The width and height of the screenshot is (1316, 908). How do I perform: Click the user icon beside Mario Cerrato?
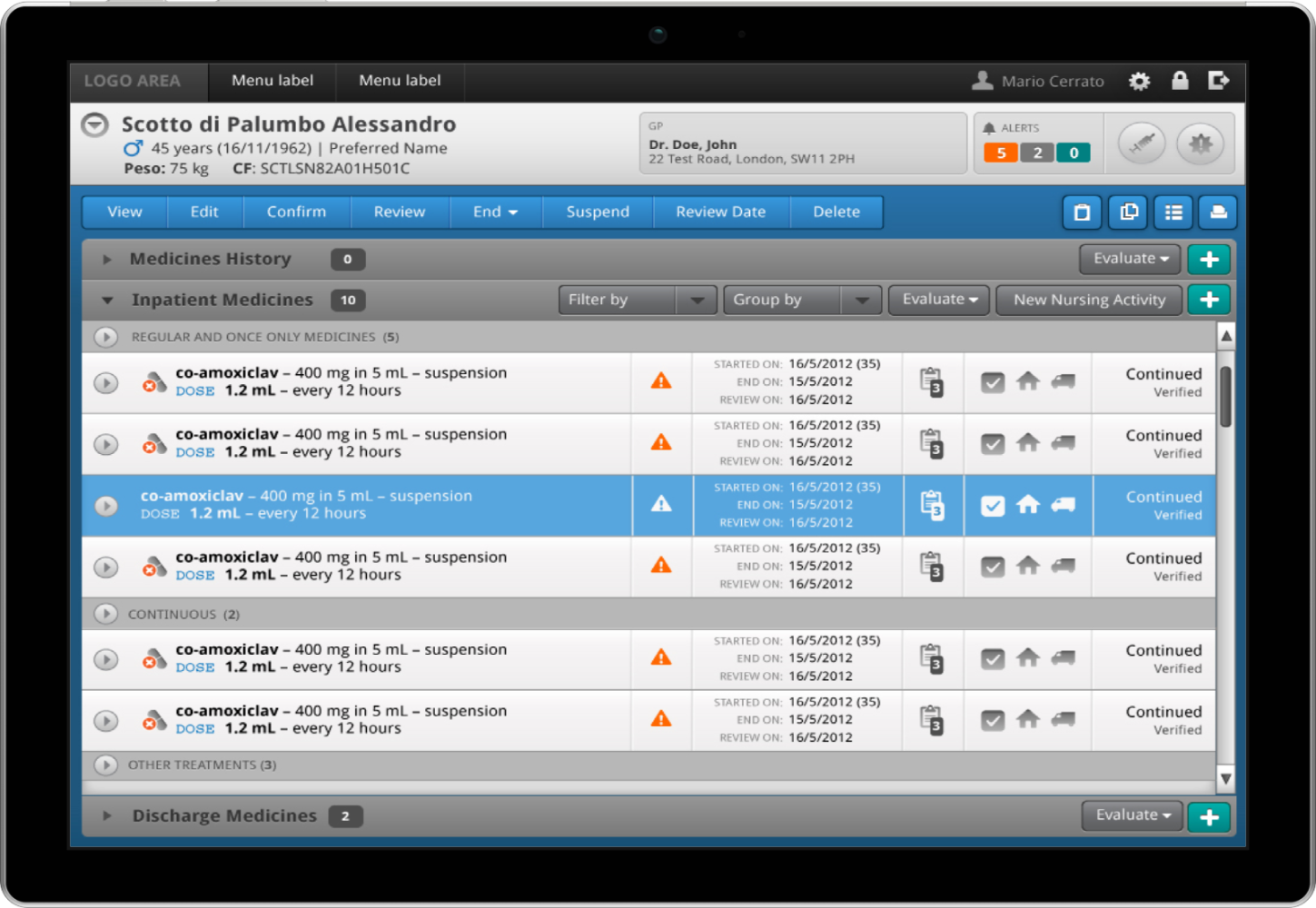coord(982,81)
